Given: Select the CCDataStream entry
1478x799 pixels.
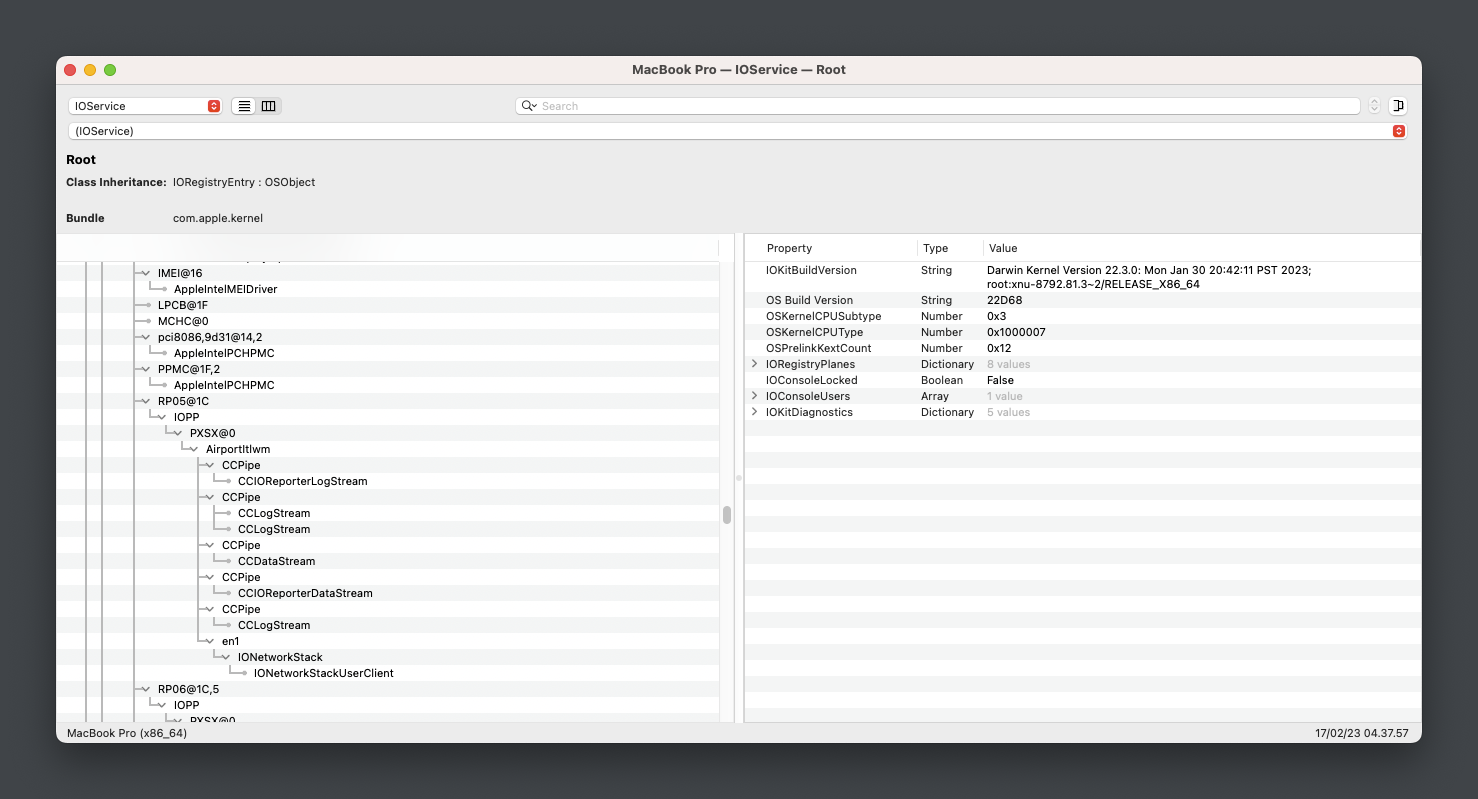Looking at the screenshot, I should click(x=276, y=561).
